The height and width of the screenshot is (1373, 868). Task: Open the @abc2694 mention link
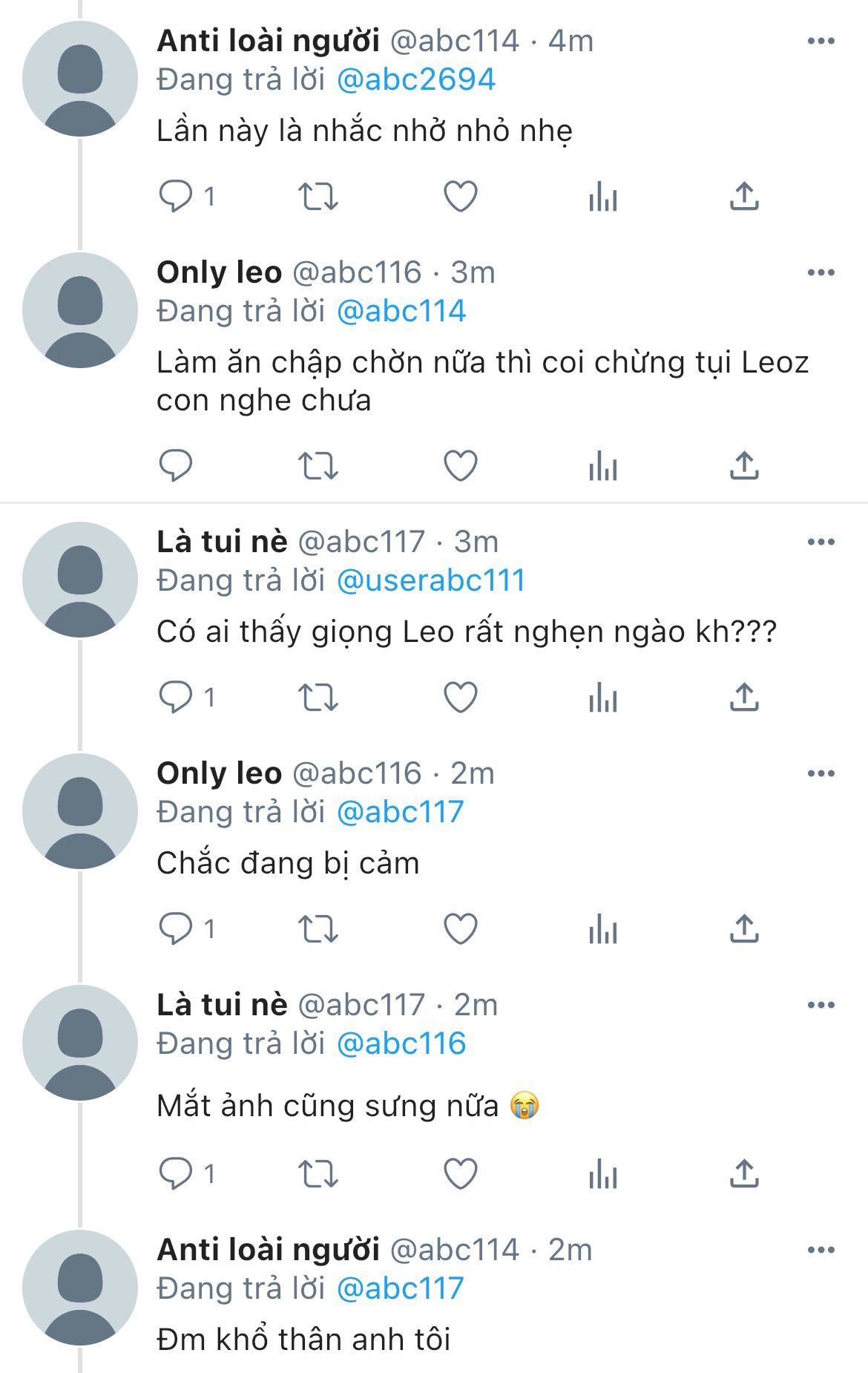(415, 79)
